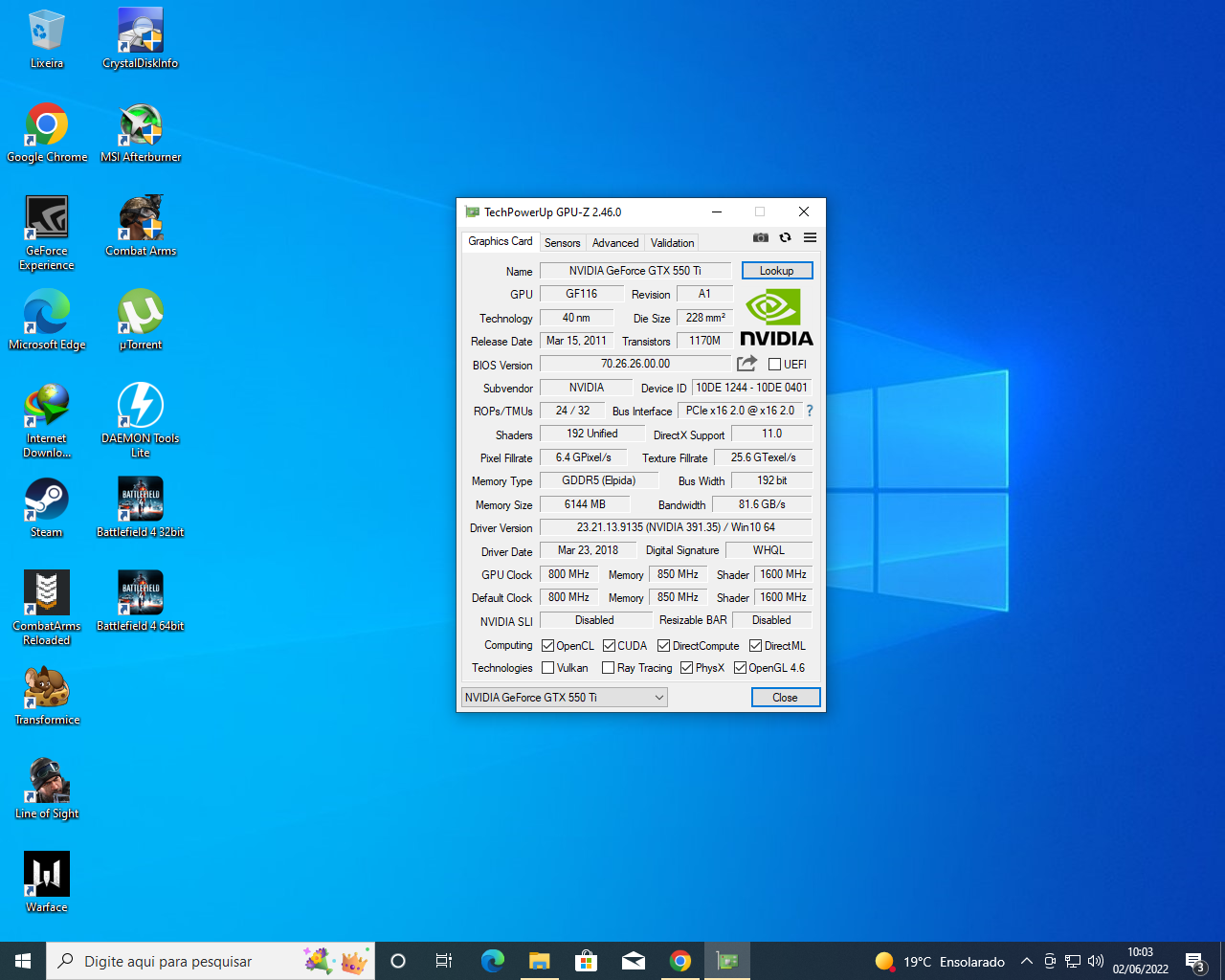Open the Validation tab
This screenshot has width=1225, height=980.
click(673, 243)
